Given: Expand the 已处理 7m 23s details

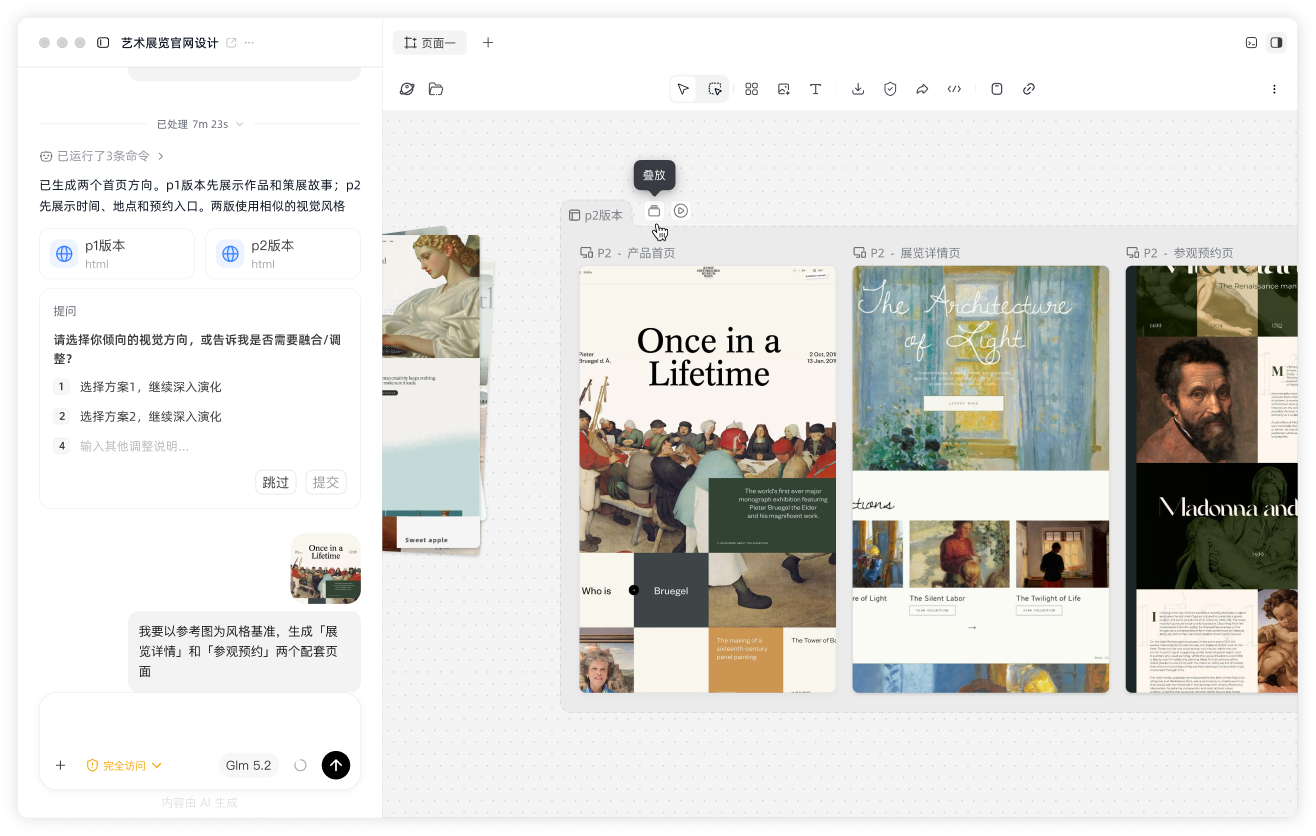Looking at the screenshot, I should tap(200, 124).
